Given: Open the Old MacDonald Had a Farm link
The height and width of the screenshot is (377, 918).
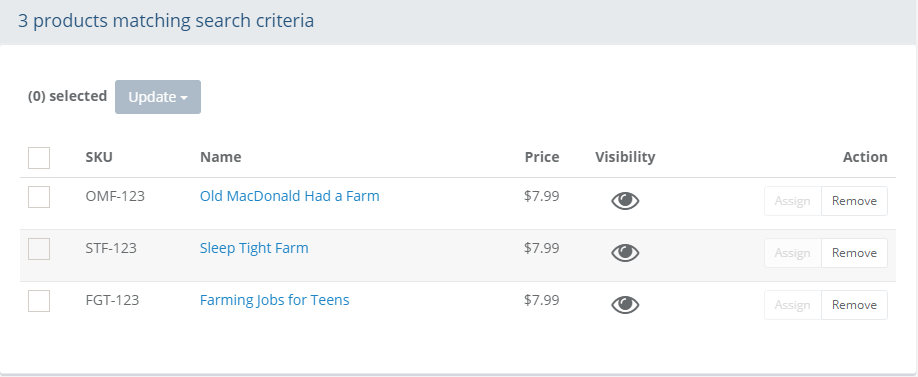Looking at the screenshot, I should point(289,196).
